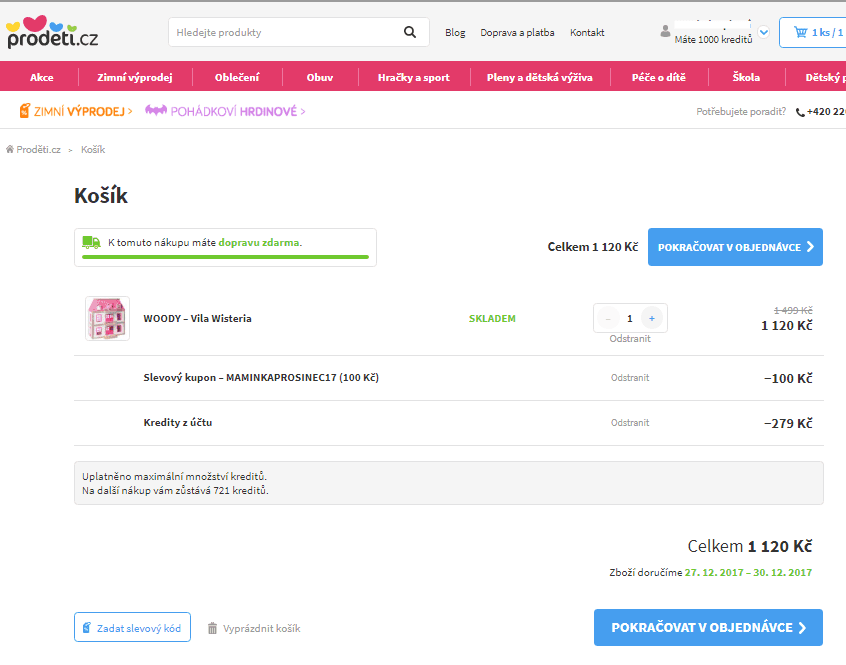
Task: Open the Kontakt link
Action: (587, 32)
